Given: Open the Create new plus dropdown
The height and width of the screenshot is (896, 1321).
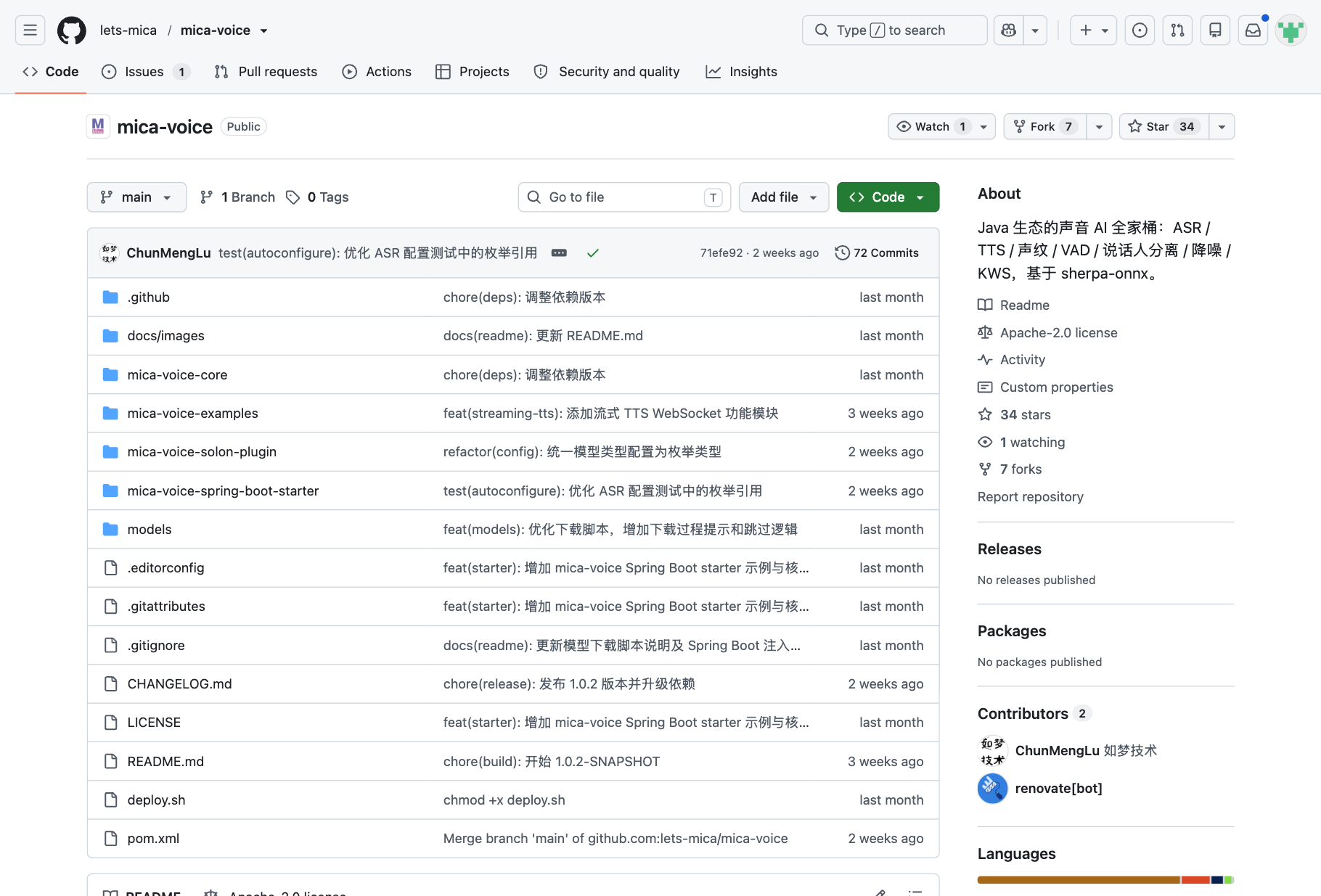Looking at the screenshot, I should (x=1094, y=30).
